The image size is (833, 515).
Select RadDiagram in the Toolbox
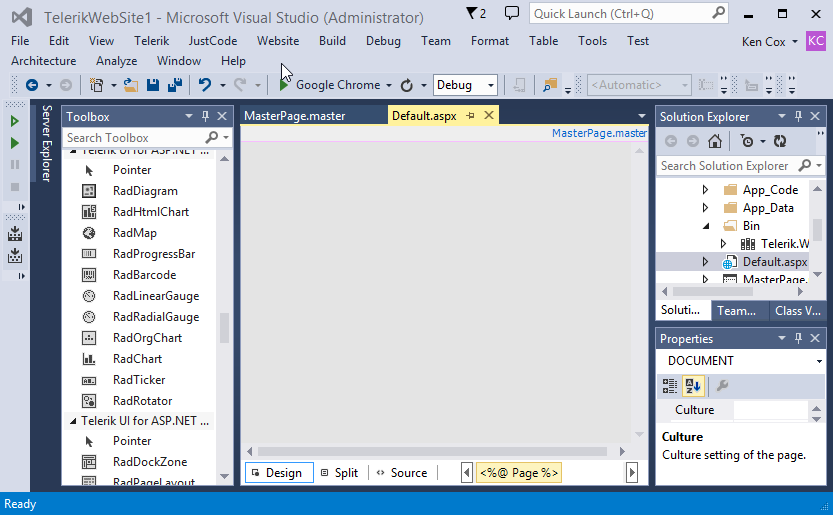(x=145, y=191)
